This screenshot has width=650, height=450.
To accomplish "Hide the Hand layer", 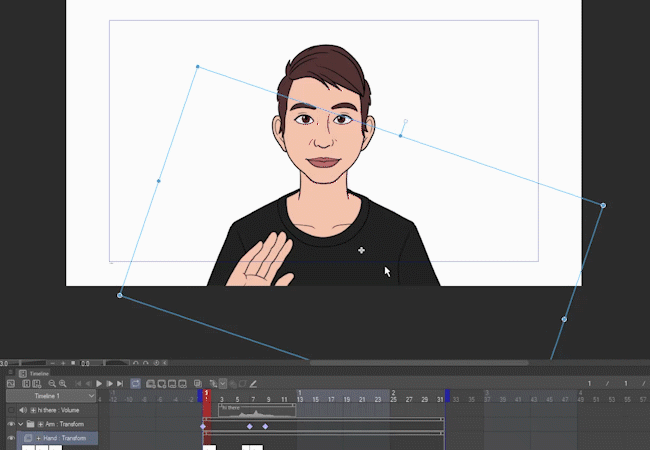I will [11, 438].
